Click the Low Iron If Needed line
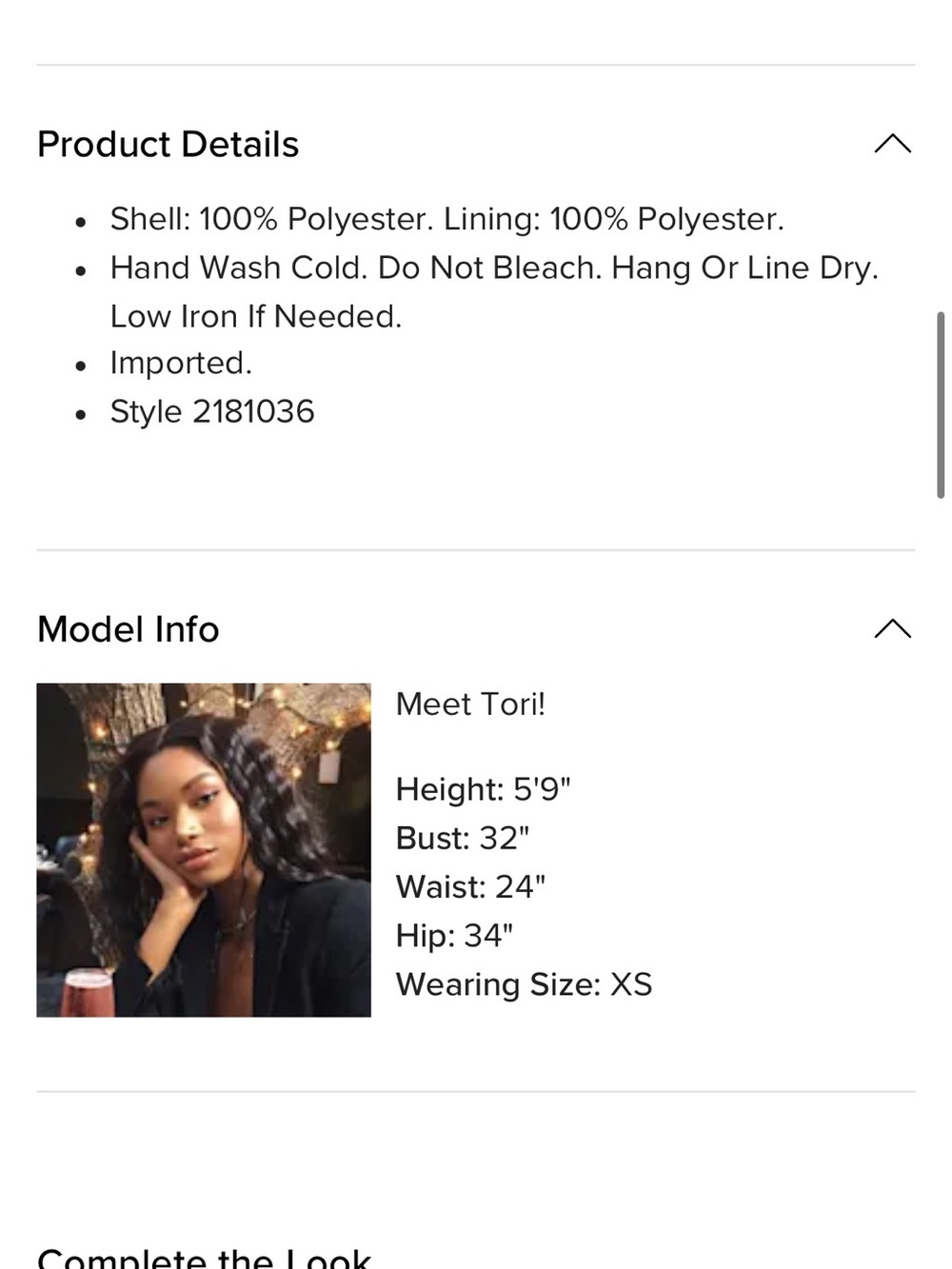 [256, 316]
